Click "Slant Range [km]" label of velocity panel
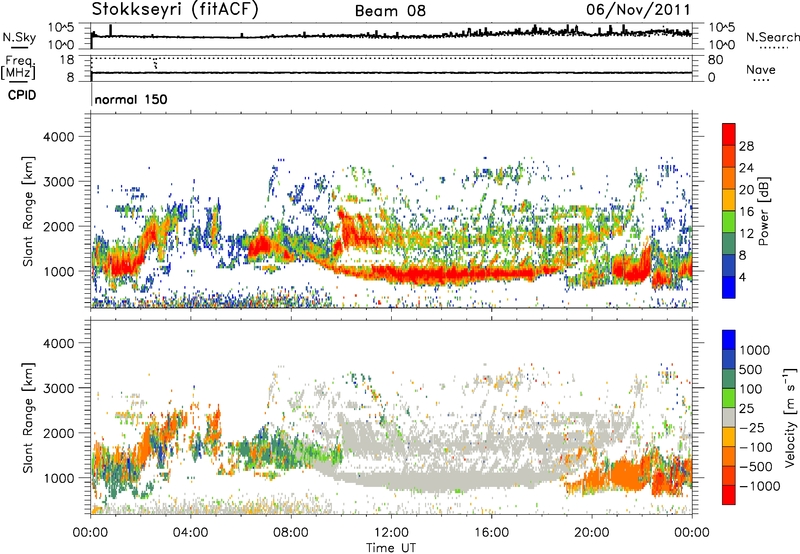The width and height of the screenshot is (800, 554). 28,418
